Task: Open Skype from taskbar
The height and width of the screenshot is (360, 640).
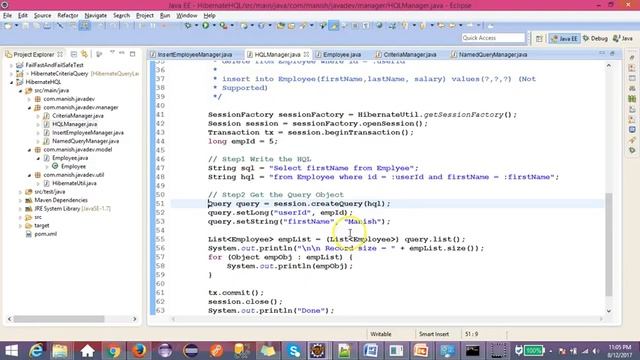Action: 293,351
